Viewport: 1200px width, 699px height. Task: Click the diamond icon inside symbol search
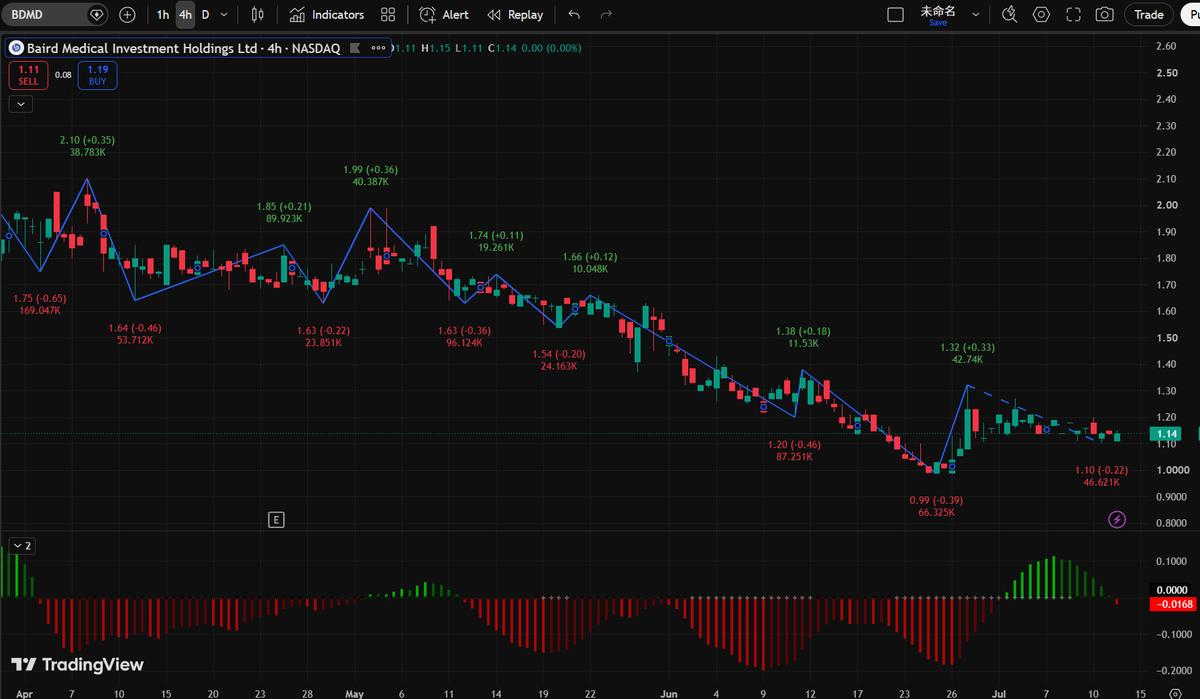96,15
